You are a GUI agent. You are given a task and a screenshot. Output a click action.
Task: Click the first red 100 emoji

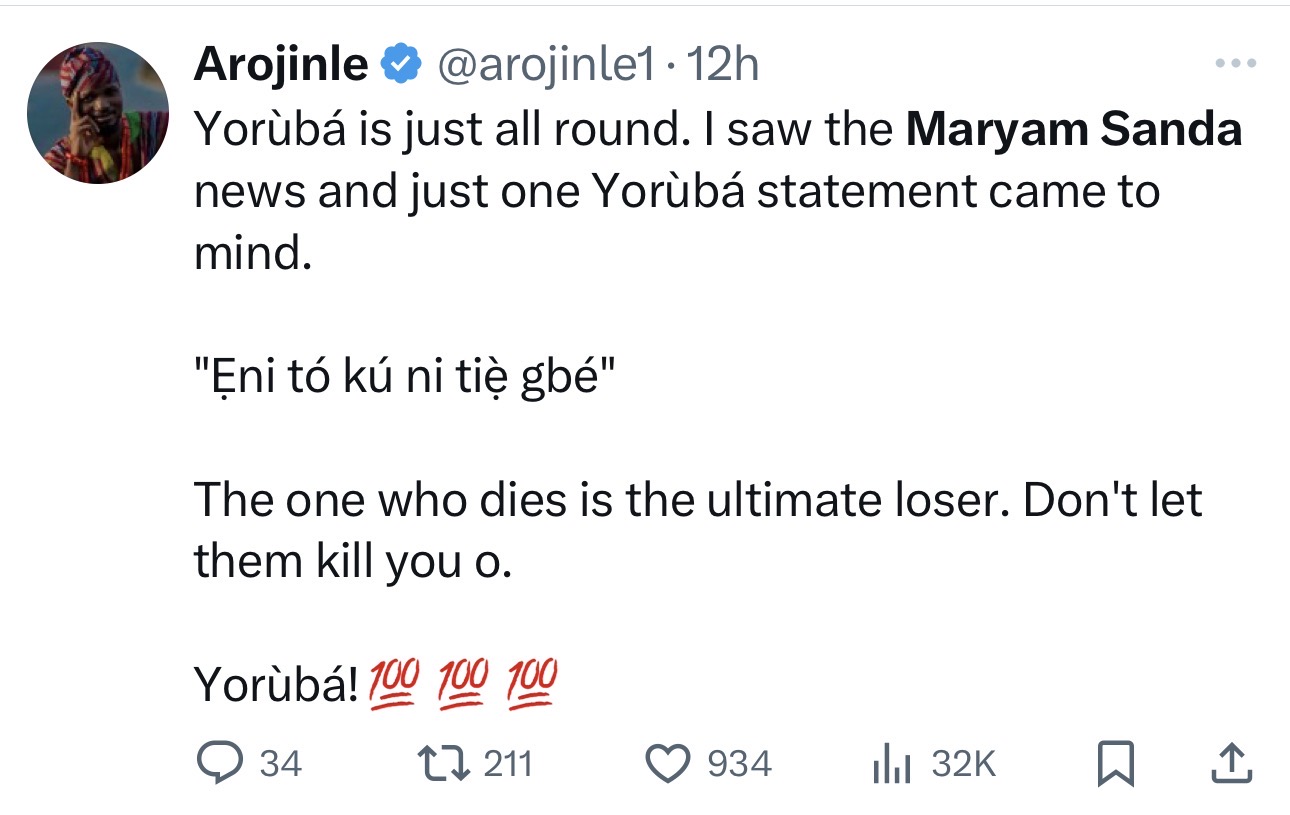(393, 685)
